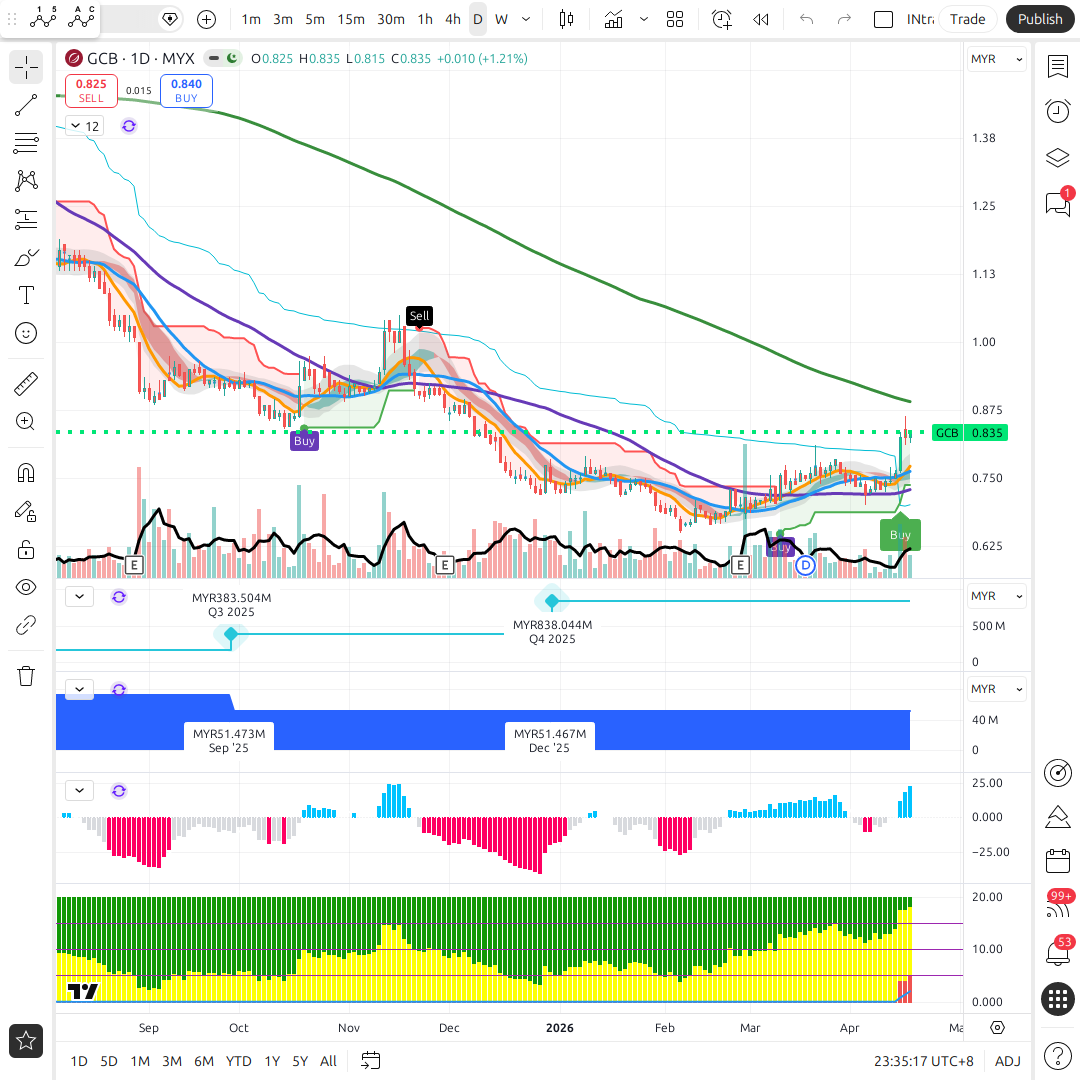1080x1080 pixels.
Task: Select the text annotation tool
Action: point(26,295)
